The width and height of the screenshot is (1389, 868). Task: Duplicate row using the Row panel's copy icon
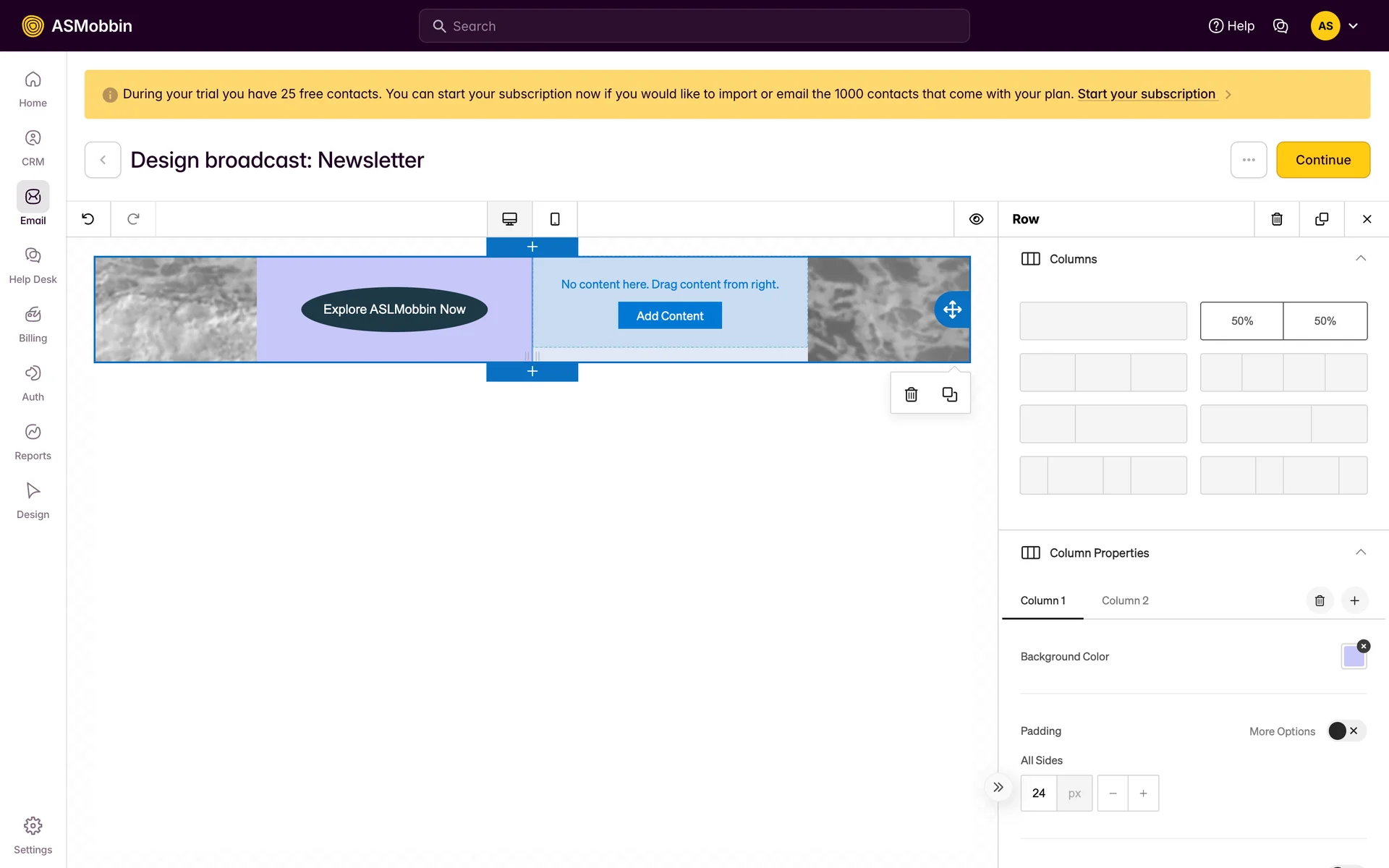point(1322,219)
